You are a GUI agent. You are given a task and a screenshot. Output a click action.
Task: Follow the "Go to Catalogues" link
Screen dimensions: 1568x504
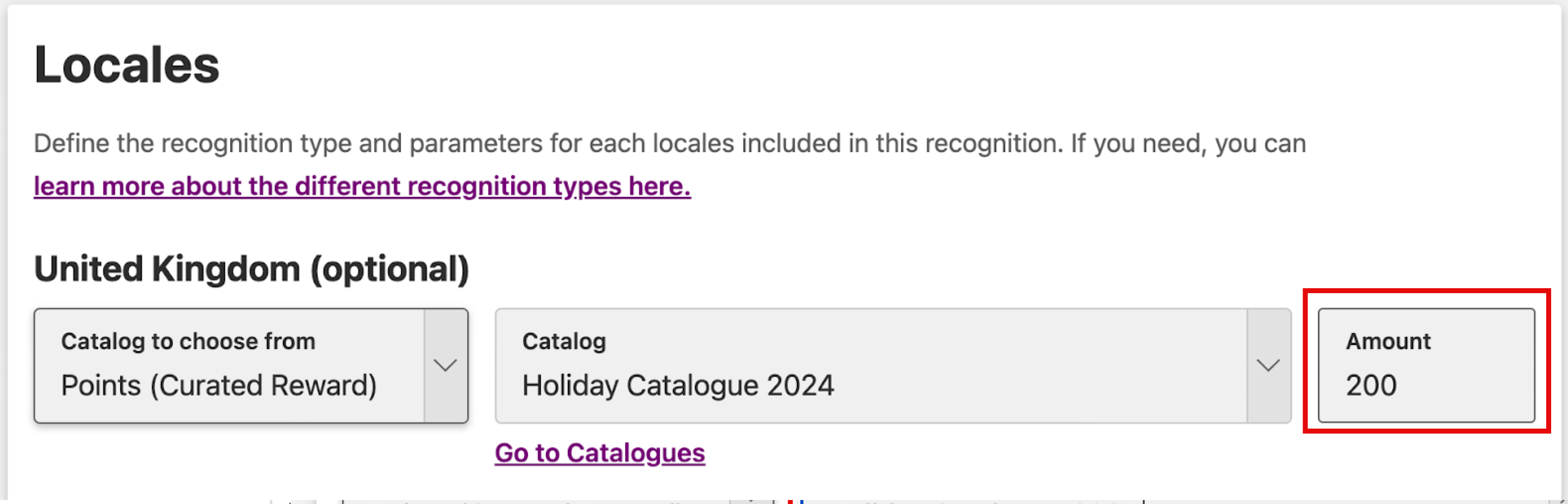tap(600, 453)
